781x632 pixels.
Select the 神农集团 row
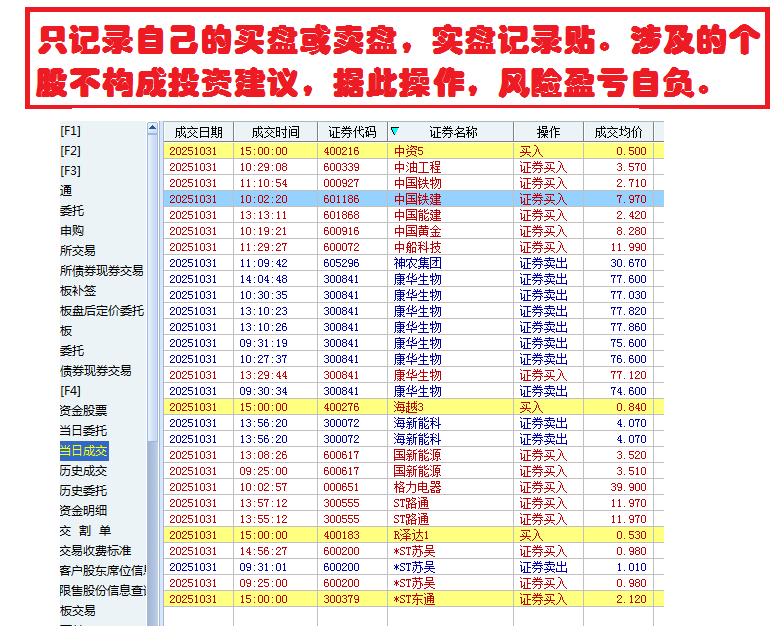pos(413,263)
